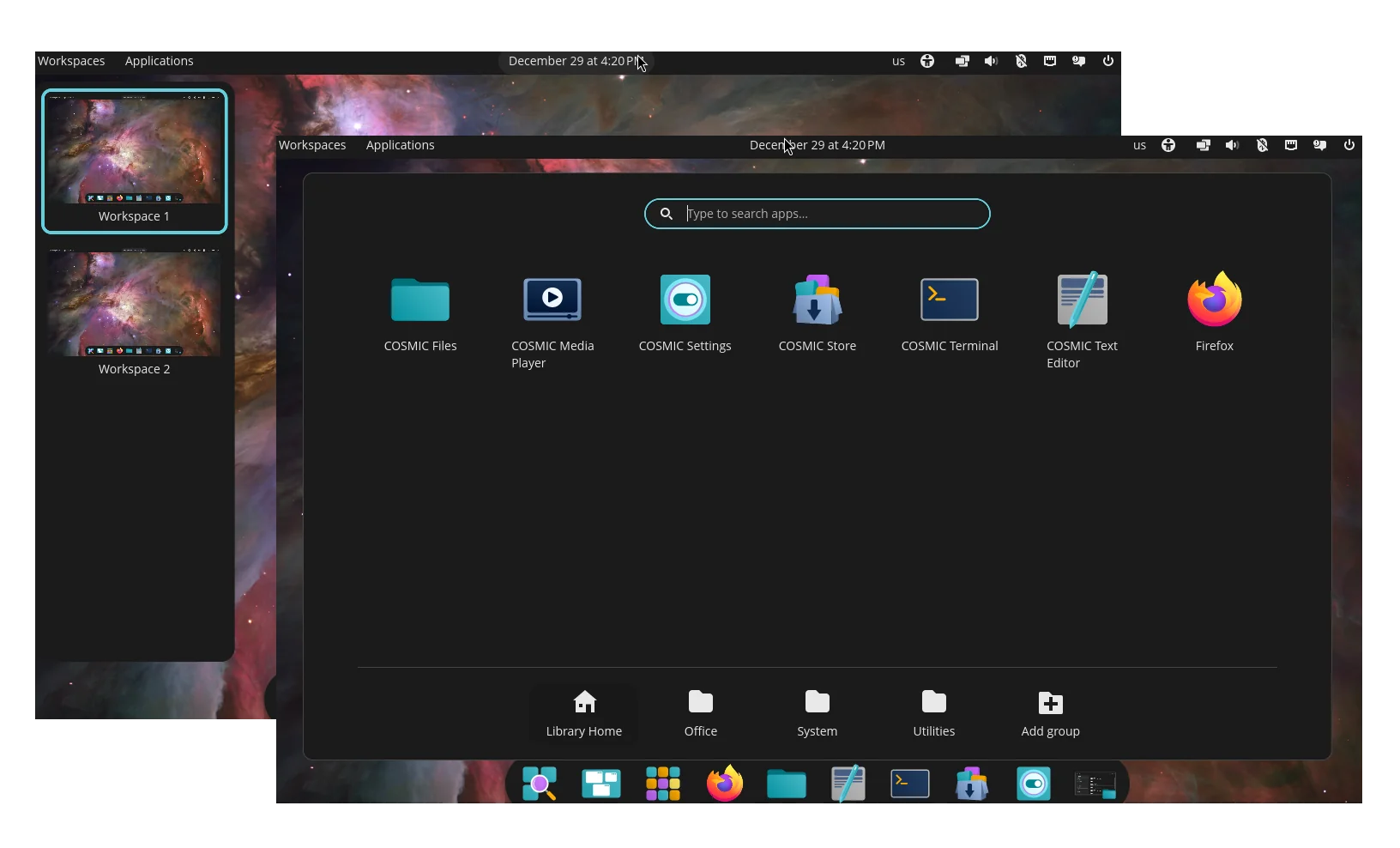Open the Workspaces overview icon in the dock
Viewport: 1400px width, 848px height.
[601, 784]
